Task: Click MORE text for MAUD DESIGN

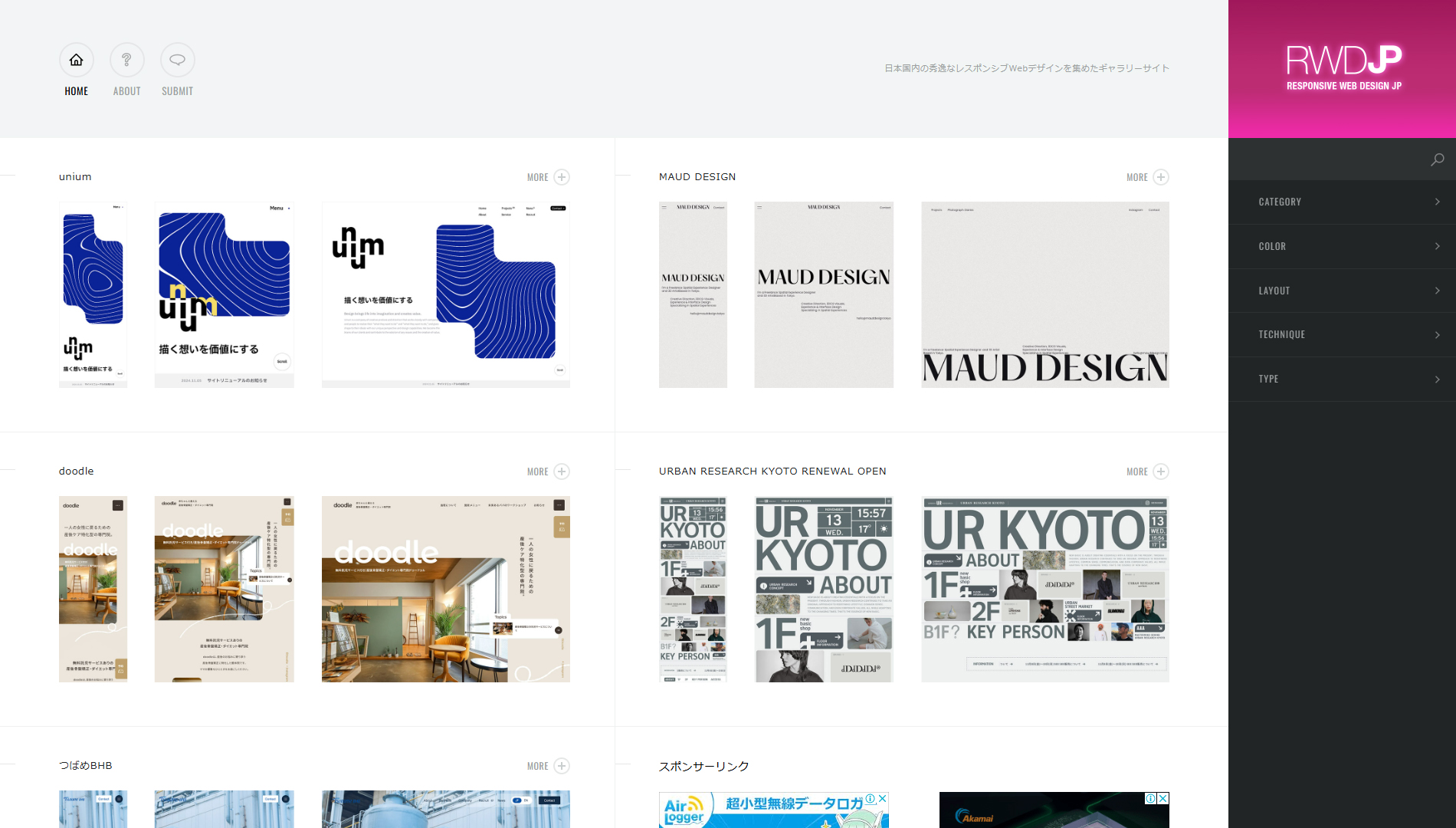Action: click(1137, 177)
